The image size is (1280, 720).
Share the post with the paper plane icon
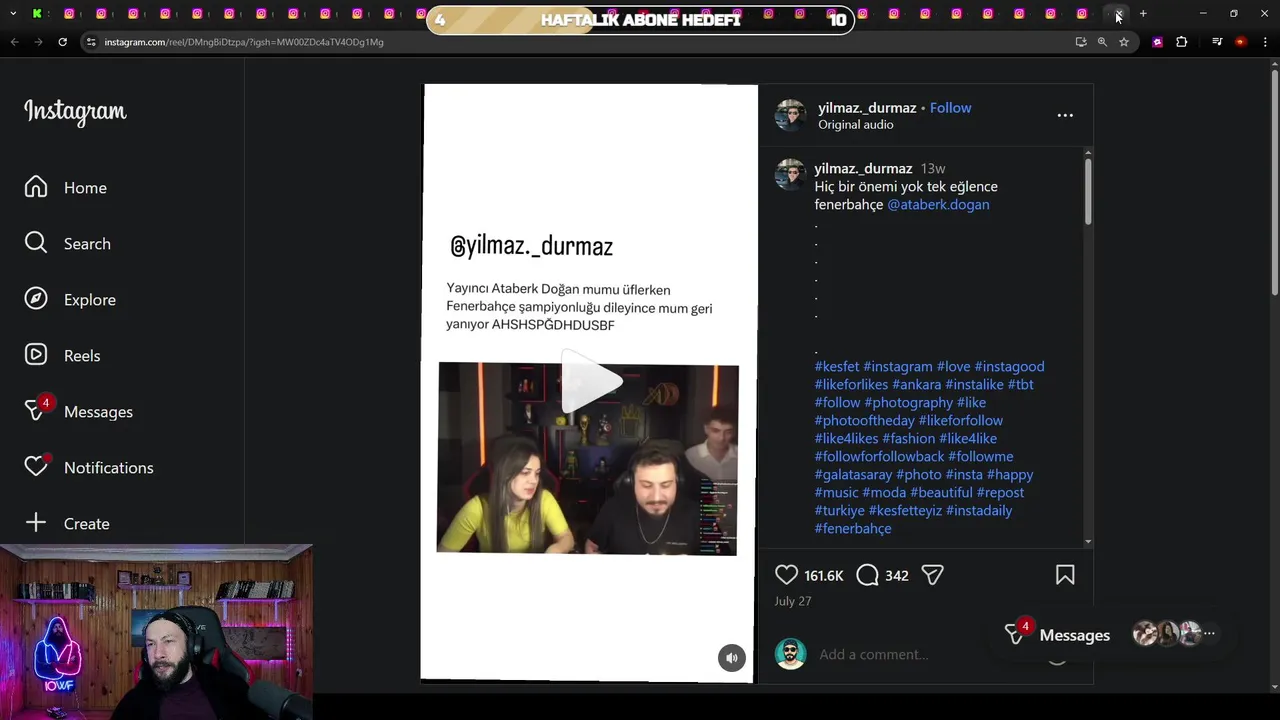pos(933,575)
